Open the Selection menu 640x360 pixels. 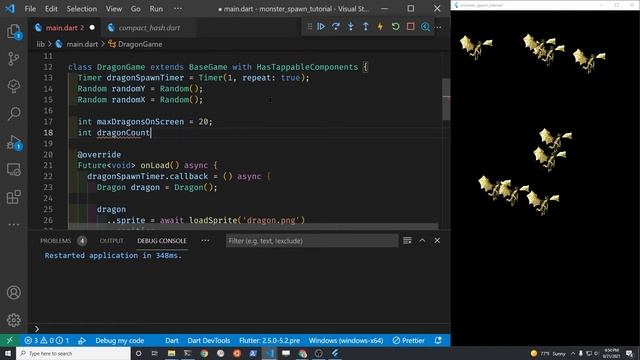tap(82, 9)
